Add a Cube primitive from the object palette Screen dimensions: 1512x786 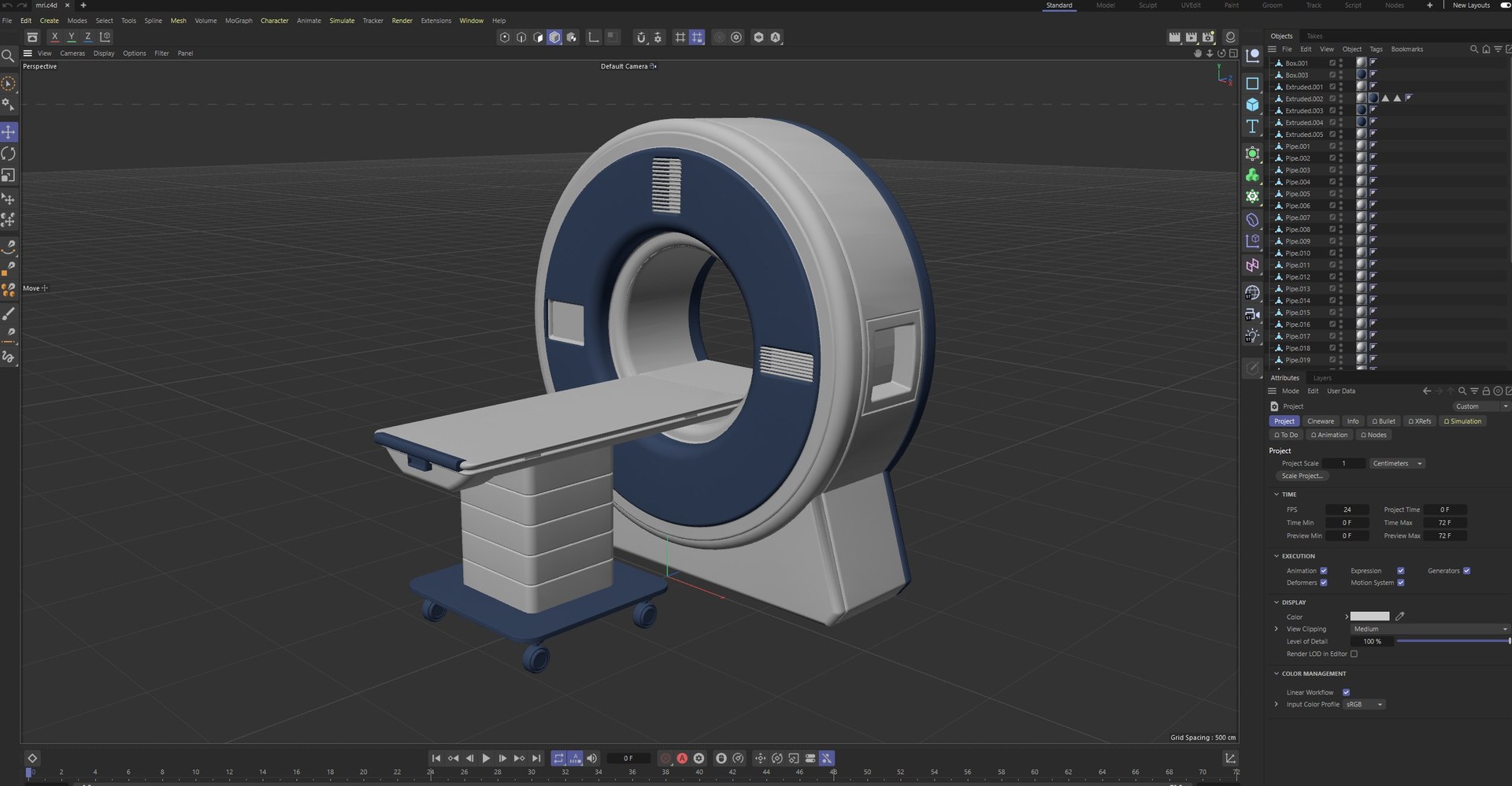1252,104
